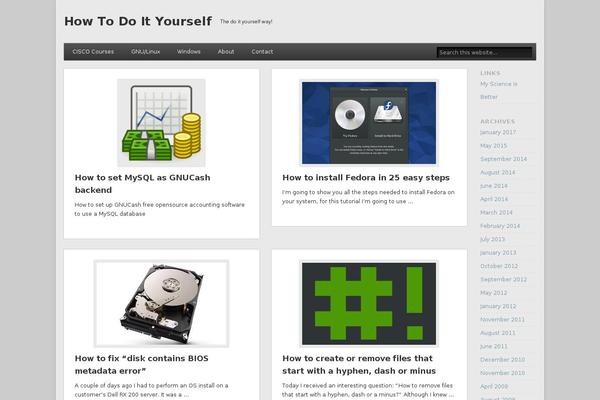Viewport: 600px width, 400px height.
Task: Open article about disk contains BIOS metadata error
Action: pos(142,364)
